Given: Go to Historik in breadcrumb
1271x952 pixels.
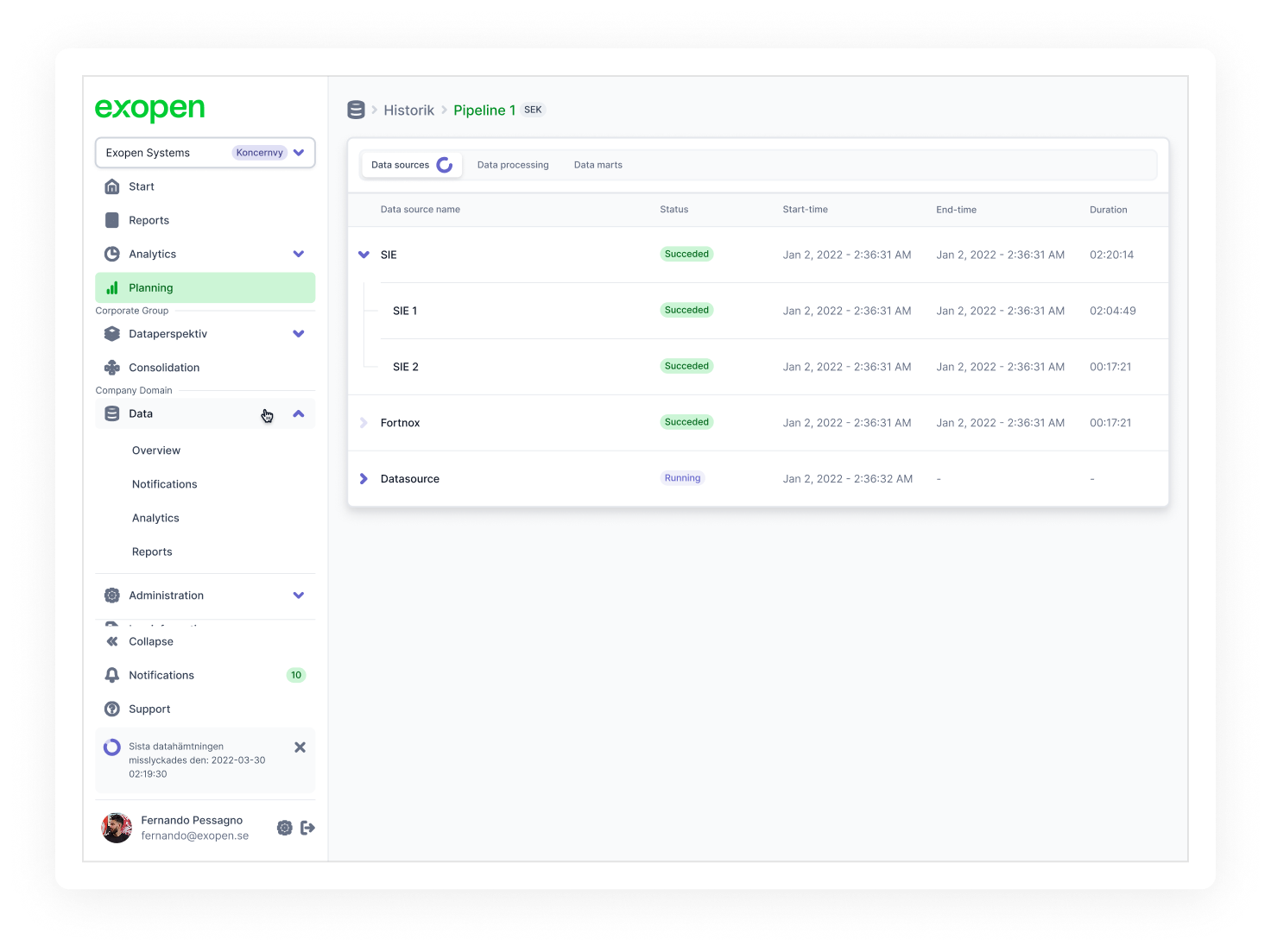Looking at the screenshot, I should tap(409, 110).
